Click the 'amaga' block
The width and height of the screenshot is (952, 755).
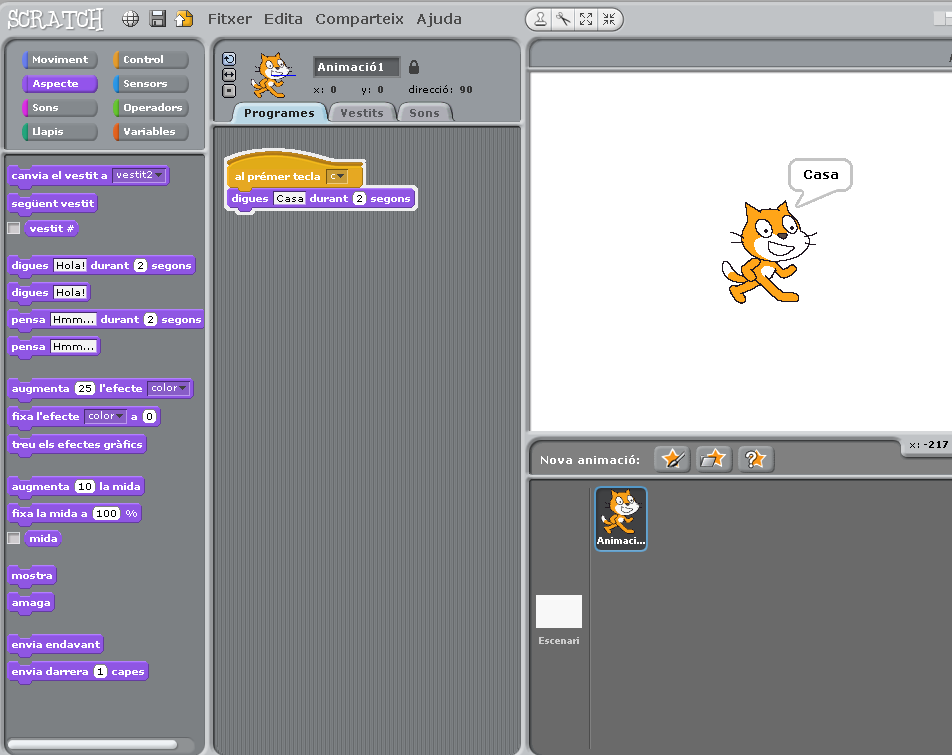coord(31,603)
